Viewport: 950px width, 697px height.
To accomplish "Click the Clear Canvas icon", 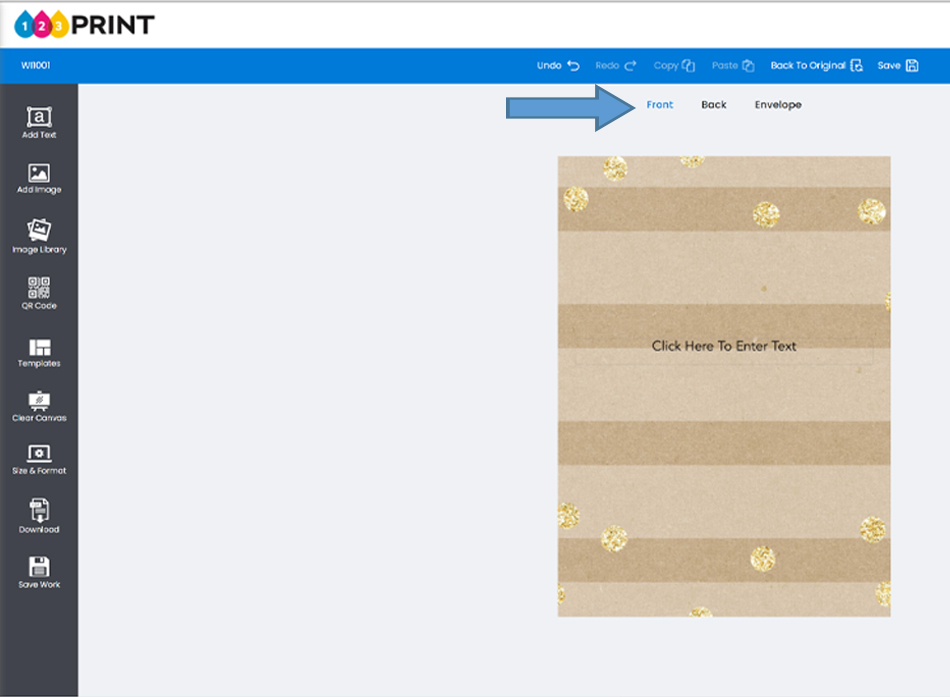I will 39,406.
